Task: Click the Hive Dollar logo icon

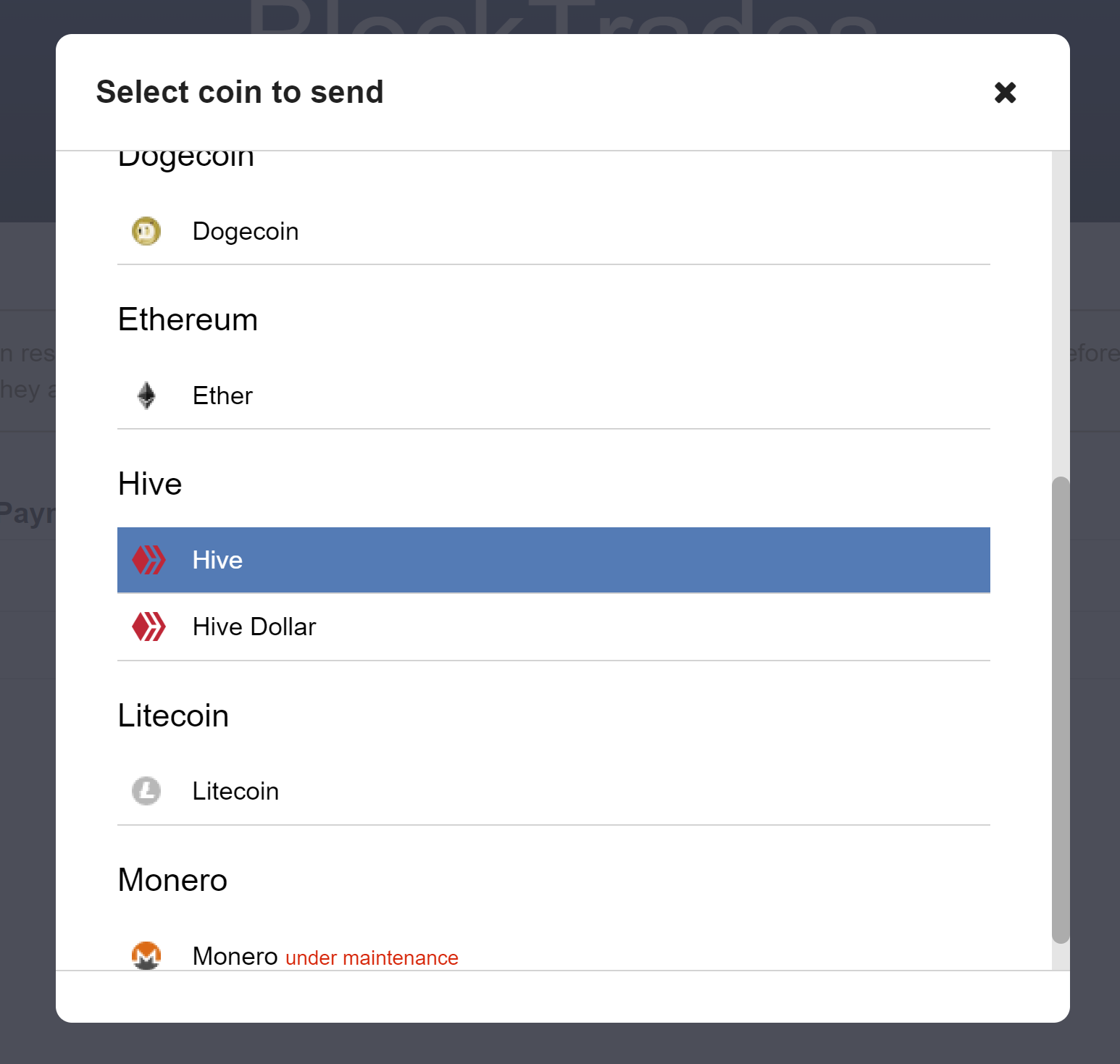Action: [149, 627]
